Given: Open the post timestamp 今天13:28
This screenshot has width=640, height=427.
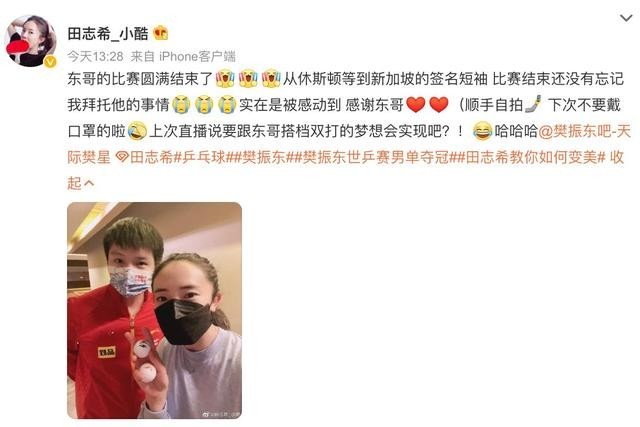Looking at the screenshot, I should pyautogui.click(x=95, y=56).
